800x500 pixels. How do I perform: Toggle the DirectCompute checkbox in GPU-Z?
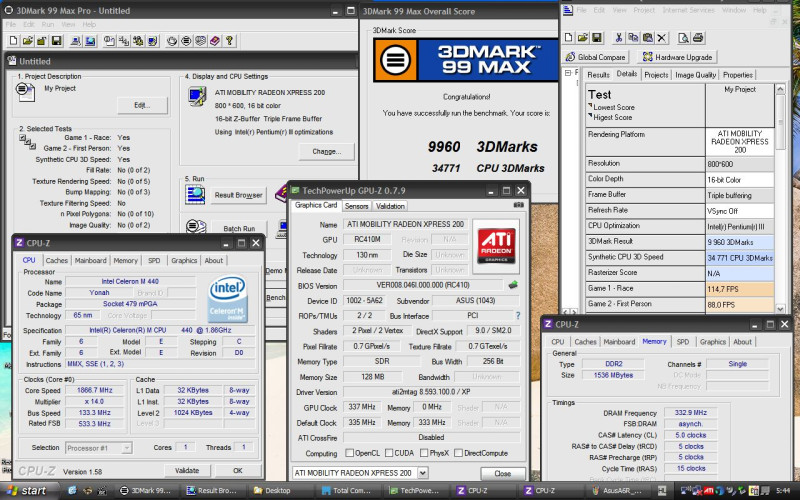coord(458,453)
